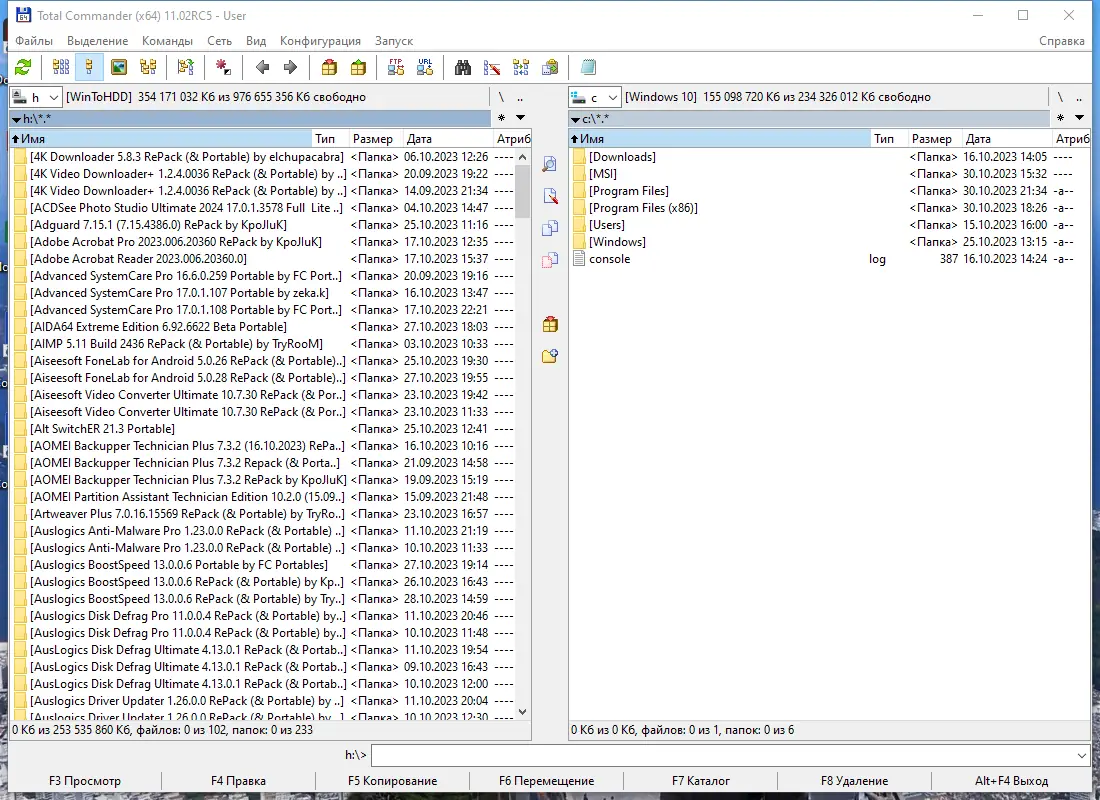Click the pack files toolbar icon

tap(329, 67)
